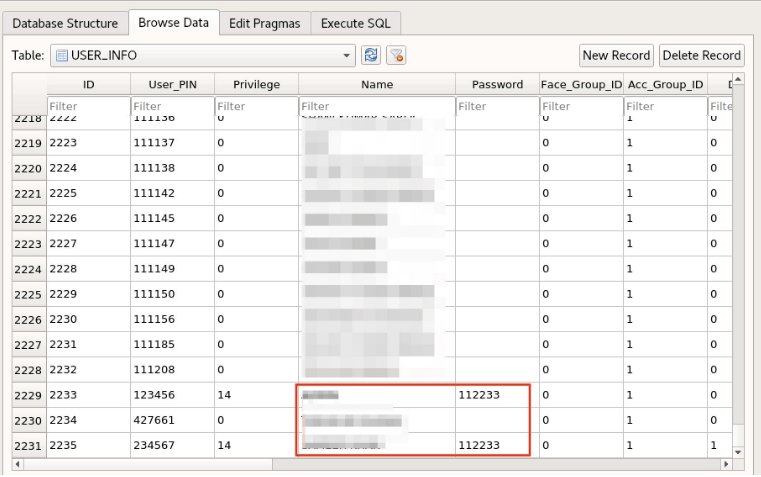Screen dimensions: 761x477
Task: Click the Privilege column filter field
Action: [x=256, y=106]
